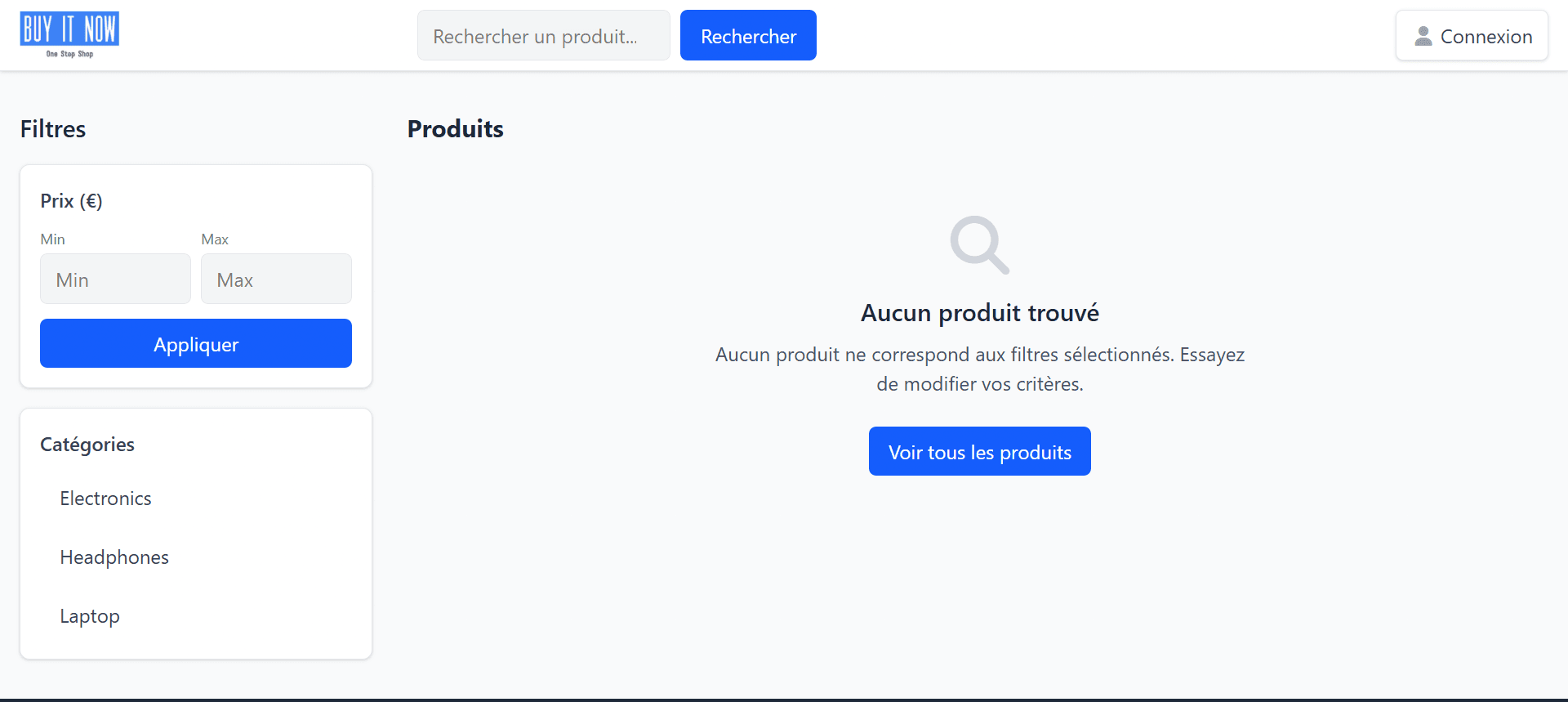Choose the Headphones category
The width and height of the screenshot is (1568, 702).
(114, 557)
